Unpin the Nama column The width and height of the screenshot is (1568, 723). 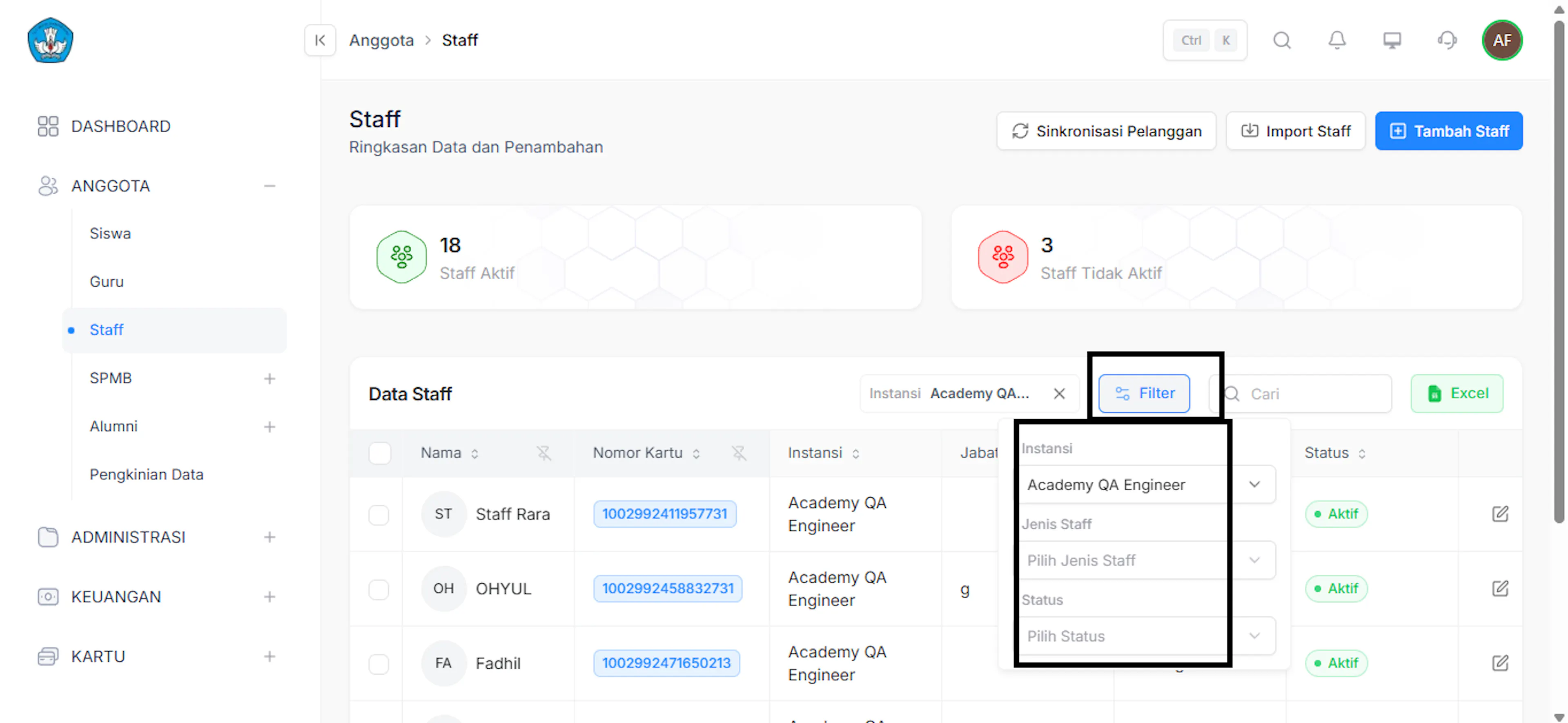point(543,453)
